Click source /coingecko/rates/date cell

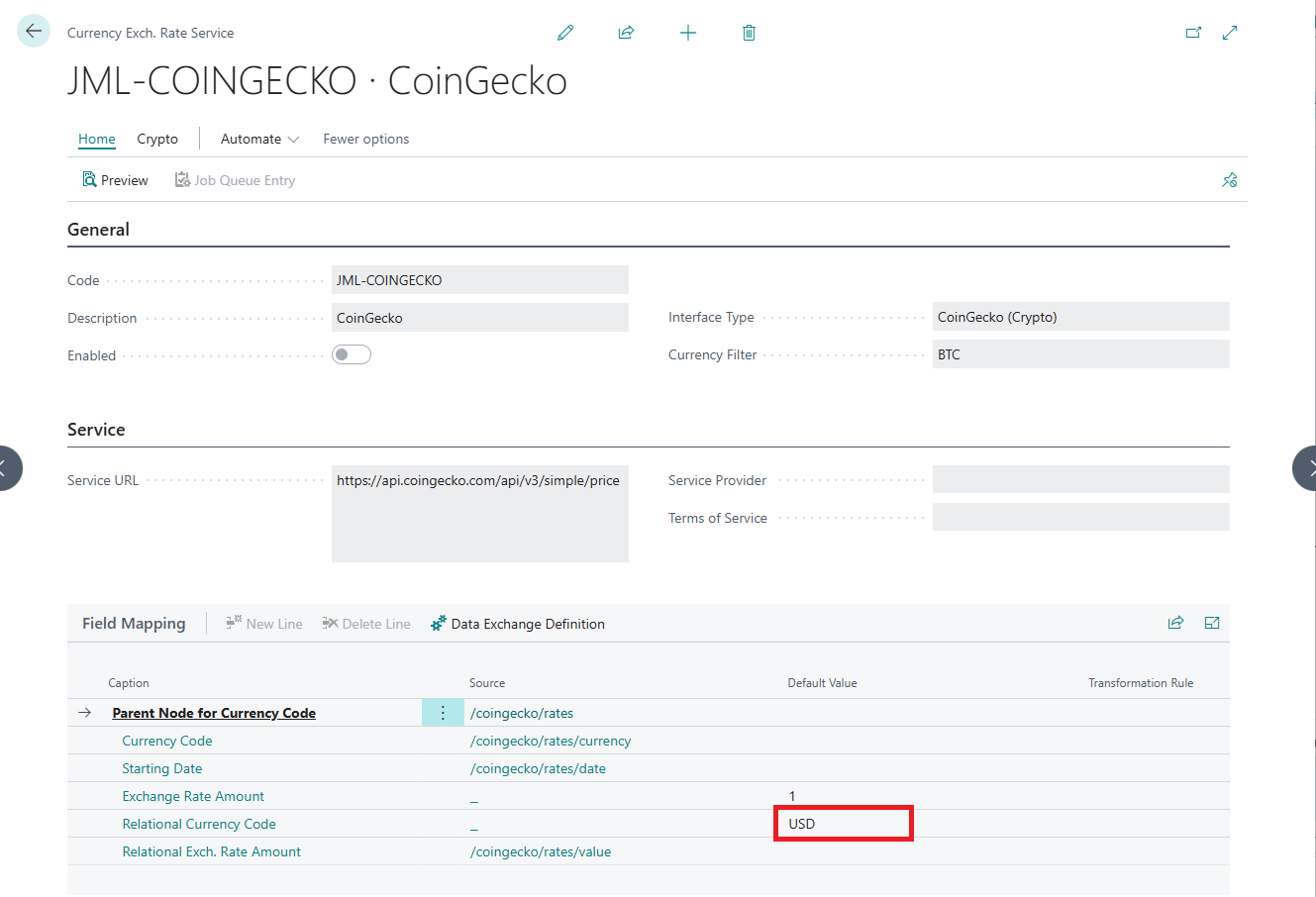(x=538, y=768)
